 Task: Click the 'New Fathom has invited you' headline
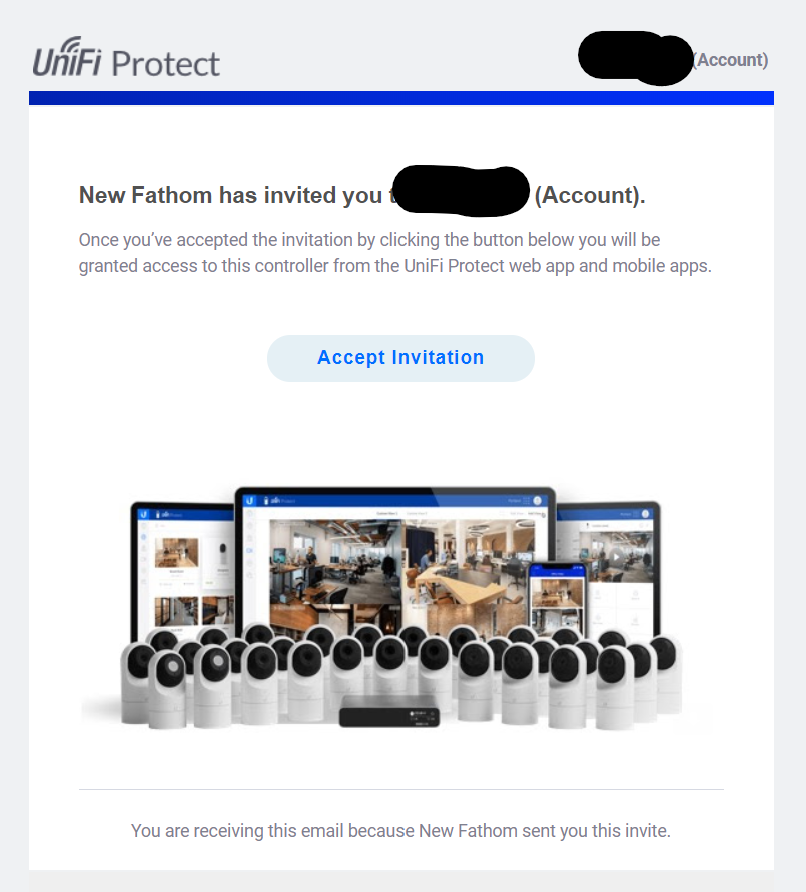[230, 195]
